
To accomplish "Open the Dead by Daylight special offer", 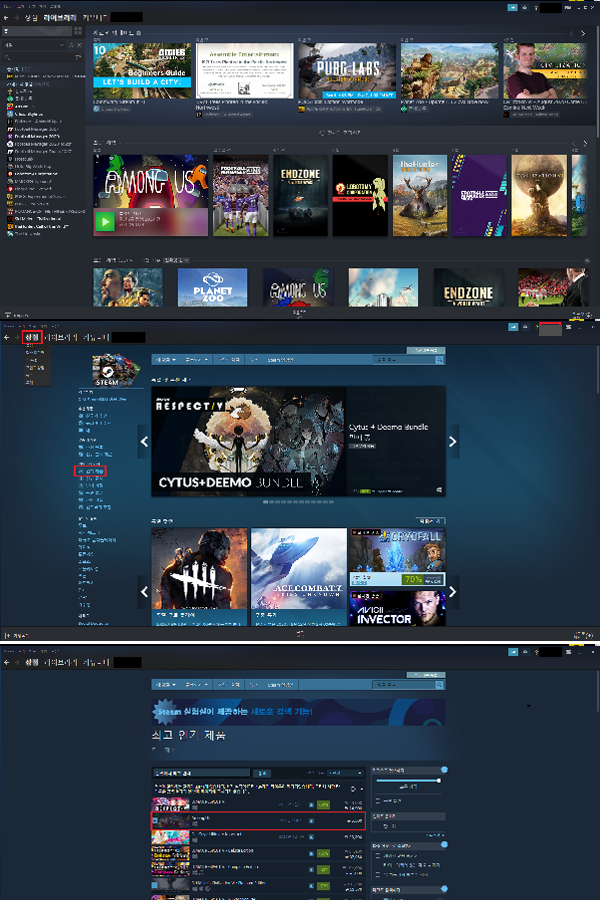I will click(x=199, y=577).
